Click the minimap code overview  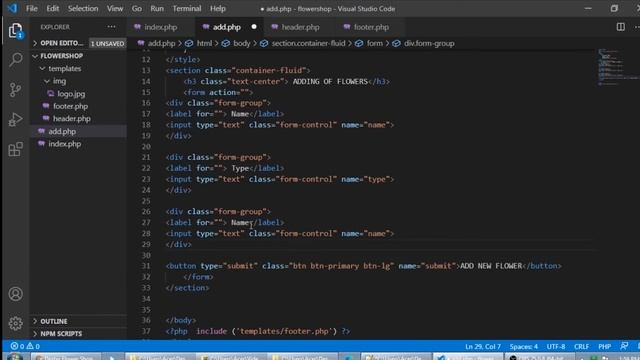pos(617,67)
